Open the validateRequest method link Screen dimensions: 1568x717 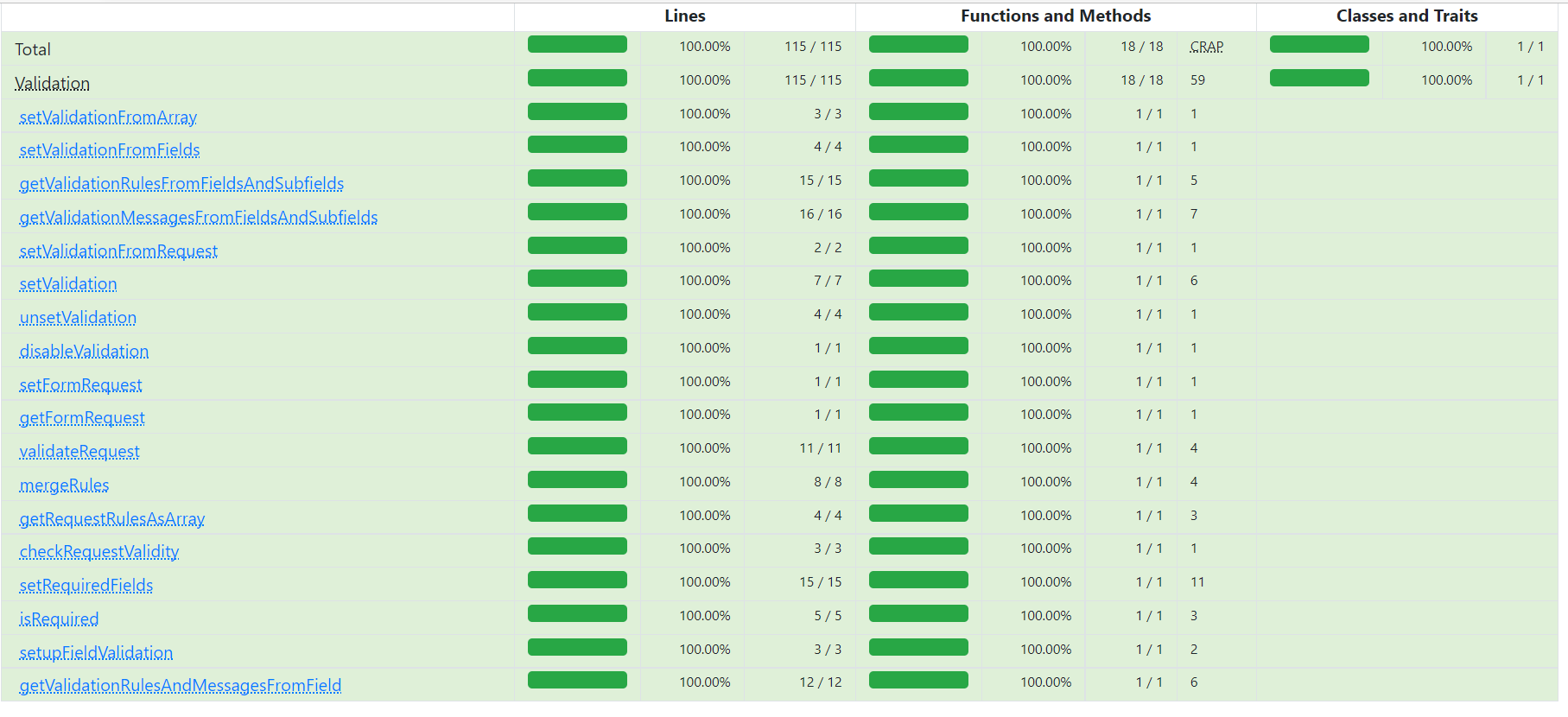pyautogui.click(x=79, y=452)
